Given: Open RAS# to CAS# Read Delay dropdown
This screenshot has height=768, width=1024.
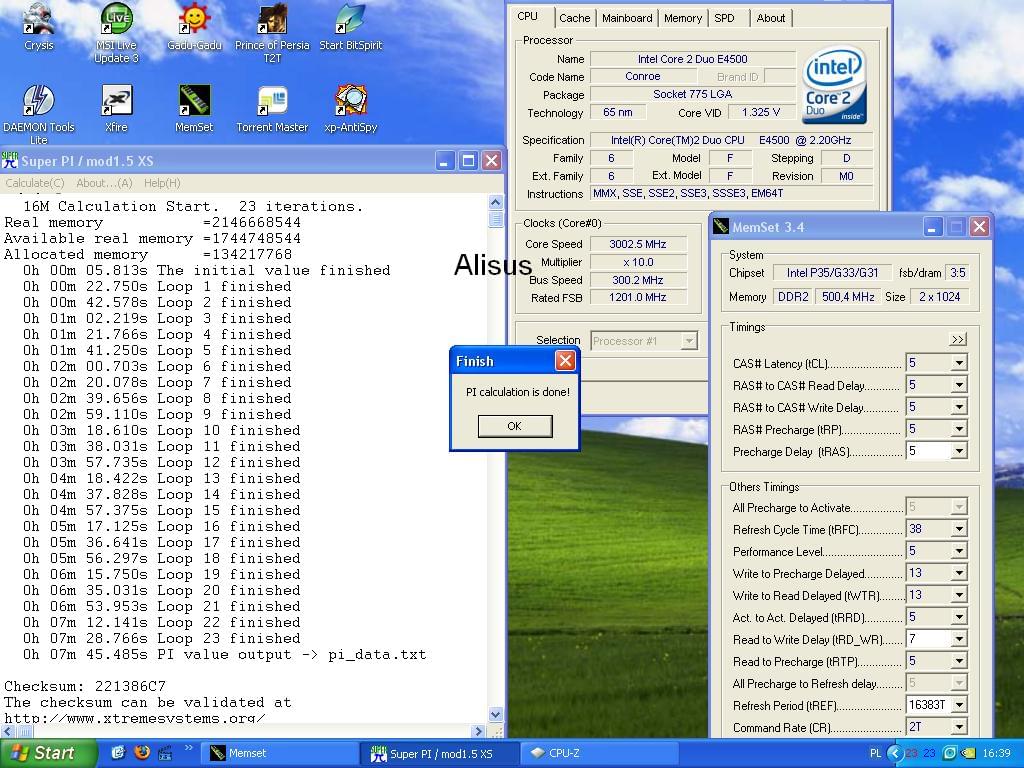Looking at the screenshot, I should click(959, 385).
